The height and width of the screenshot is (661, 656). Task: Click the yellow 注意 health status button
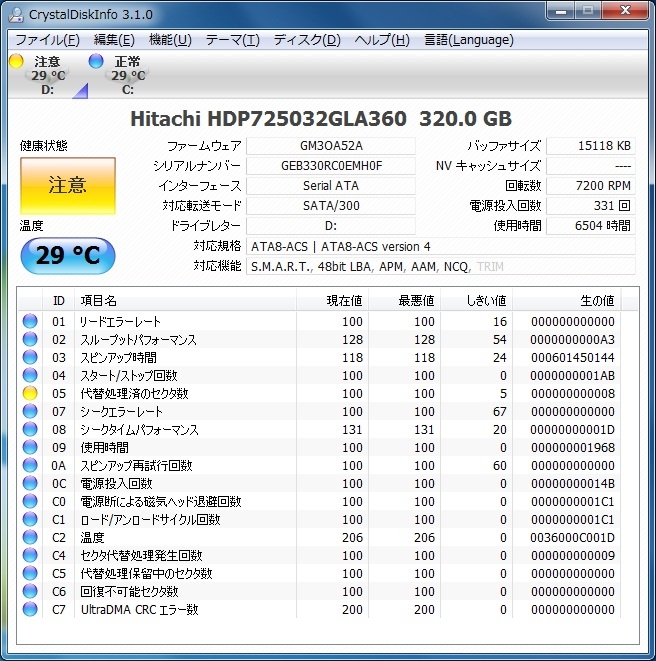tap(67, 185)
